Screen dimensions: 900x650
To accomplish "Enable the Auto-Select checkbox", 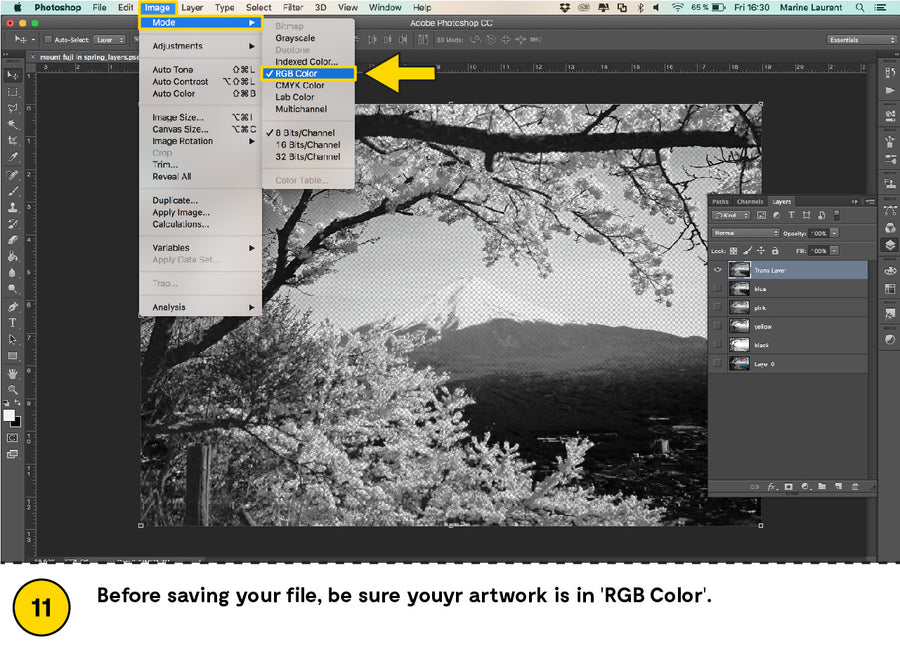I will tap(48, 40).
